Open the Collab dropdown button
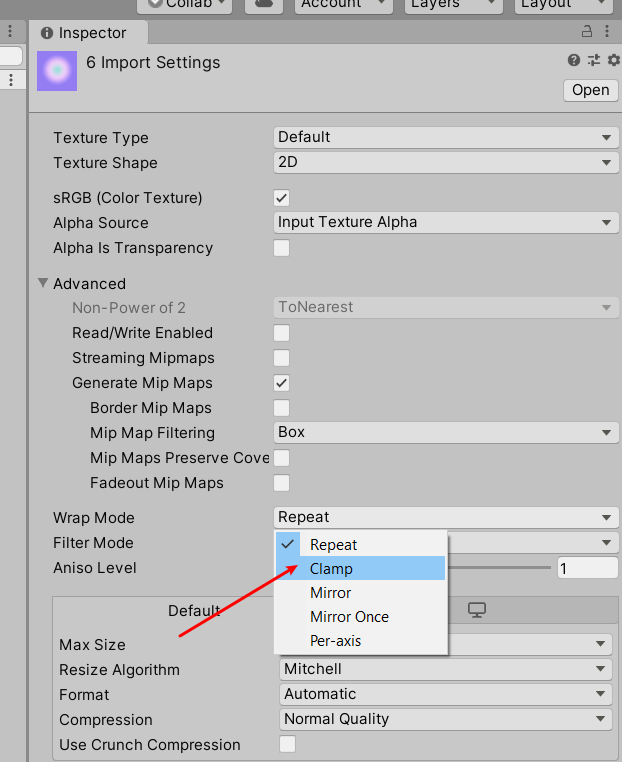The height and width of the screenshot is (762, 622). click(185, 4)
